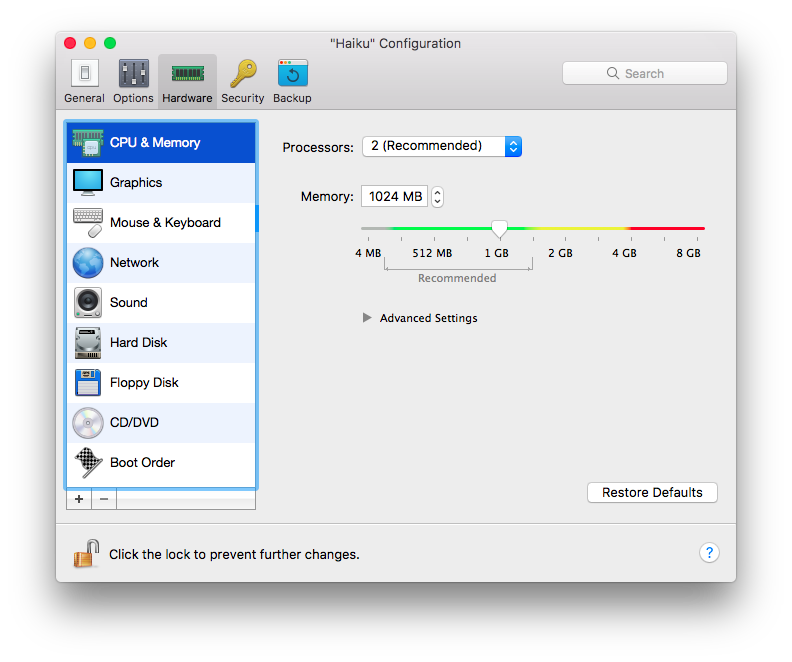Open the Security tab with key icon

click(242, 80)
